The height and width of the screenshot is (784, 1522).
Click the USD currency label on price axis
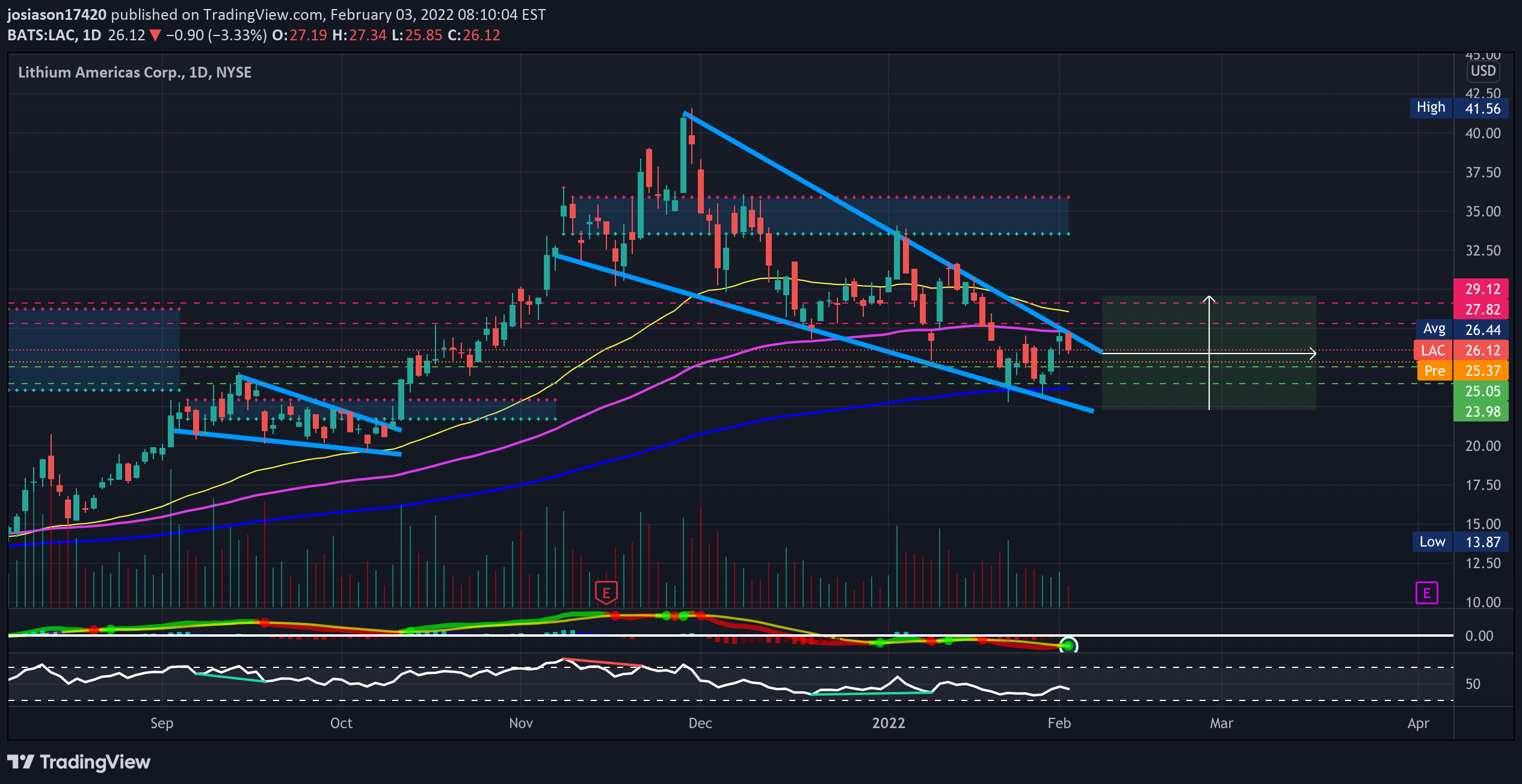(1483, 71)
